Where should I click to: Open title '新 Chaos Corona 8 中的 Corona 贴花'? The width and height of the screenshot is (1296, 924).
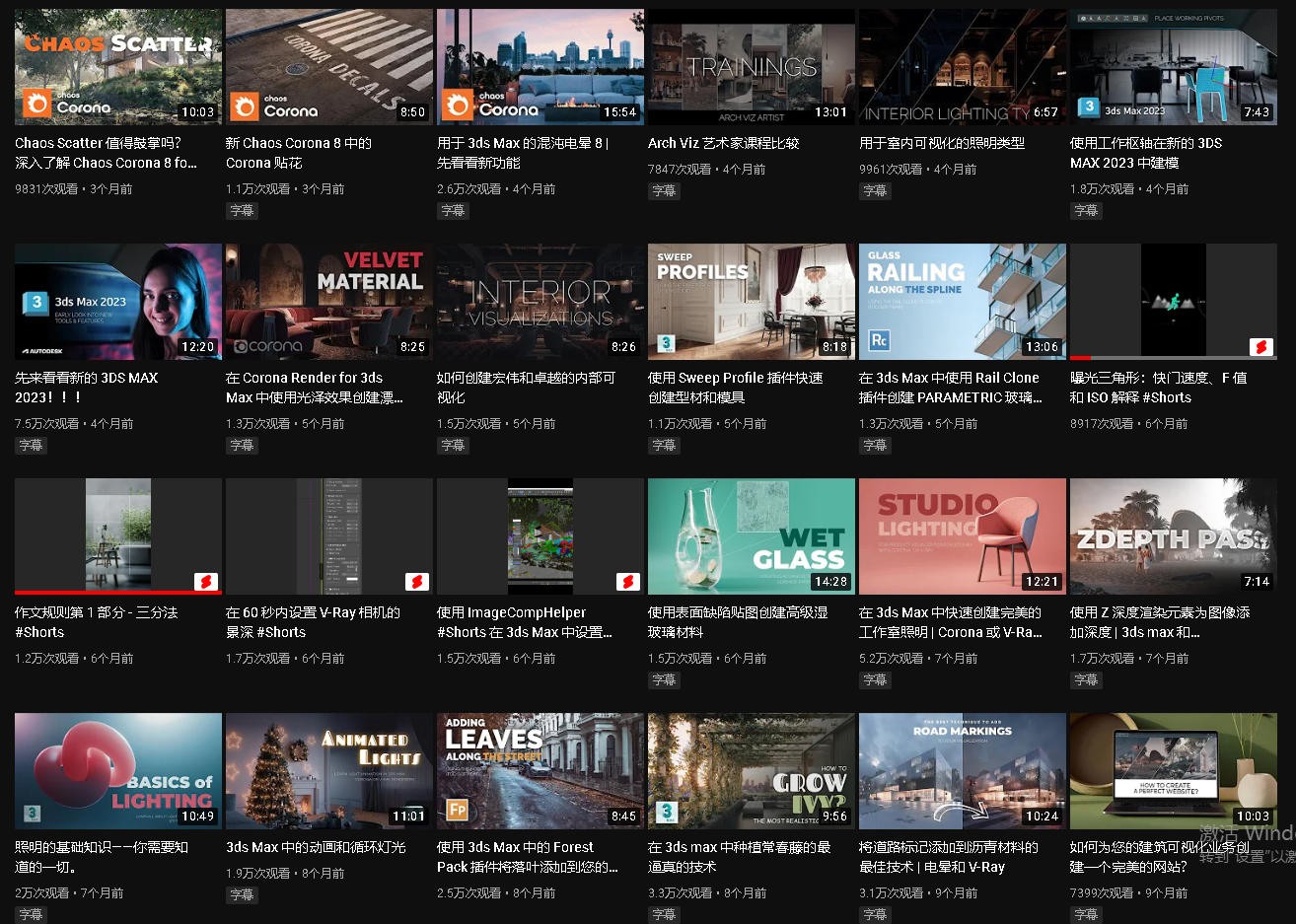point(299,153)
